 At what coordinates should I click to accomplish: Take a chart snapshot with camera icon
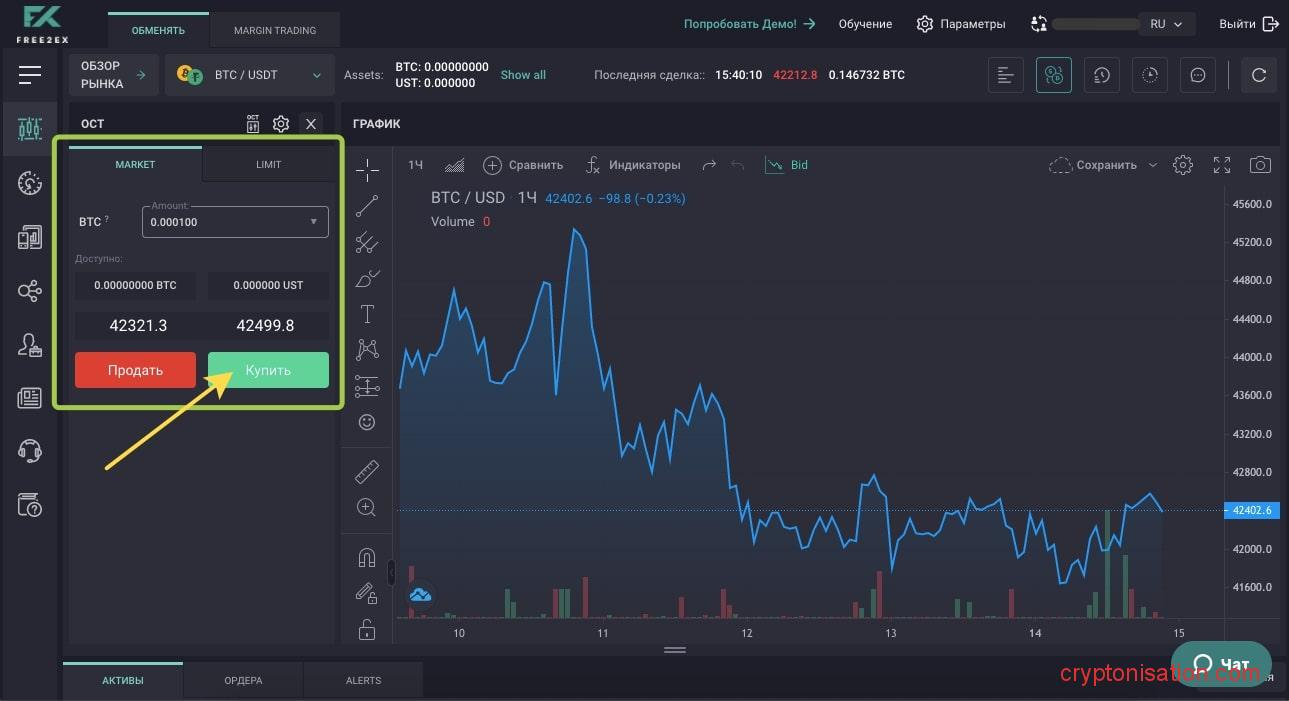(1260, 165)
